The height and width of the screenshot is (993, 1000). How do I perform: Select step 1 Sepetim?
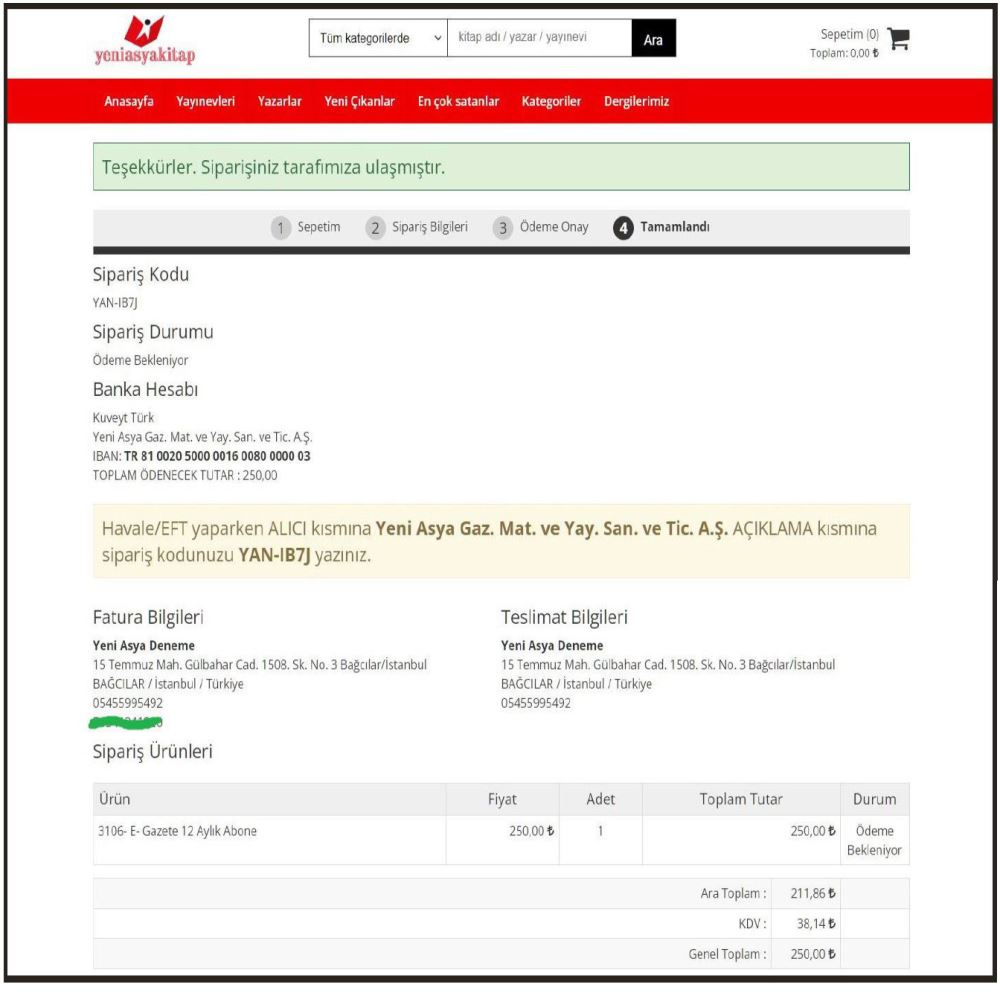point(306,227)
